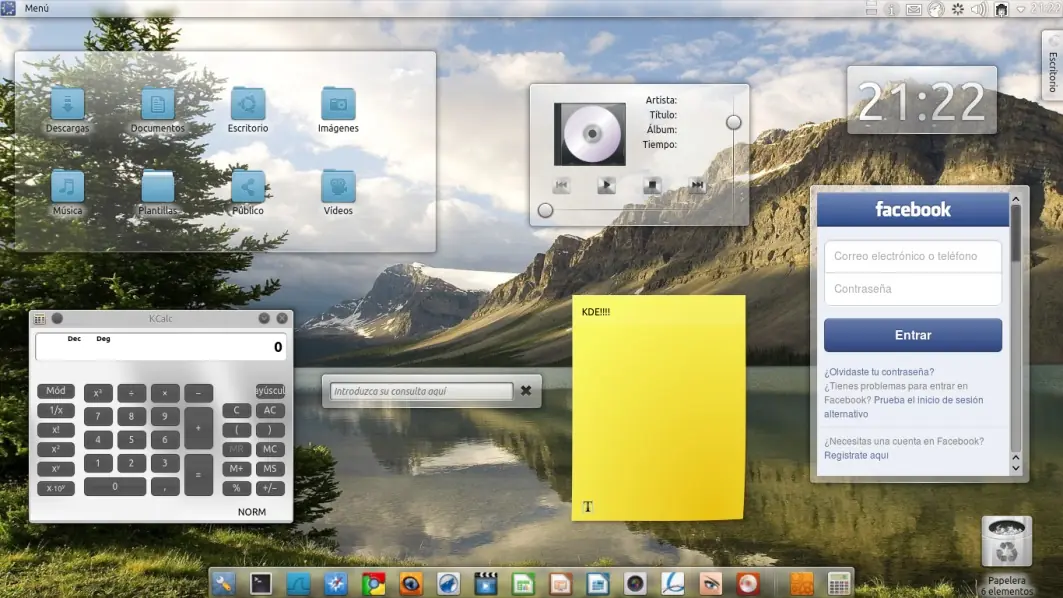Click the media player volume slider handle
Screen dimensions: 1063x598
[734, 122]
